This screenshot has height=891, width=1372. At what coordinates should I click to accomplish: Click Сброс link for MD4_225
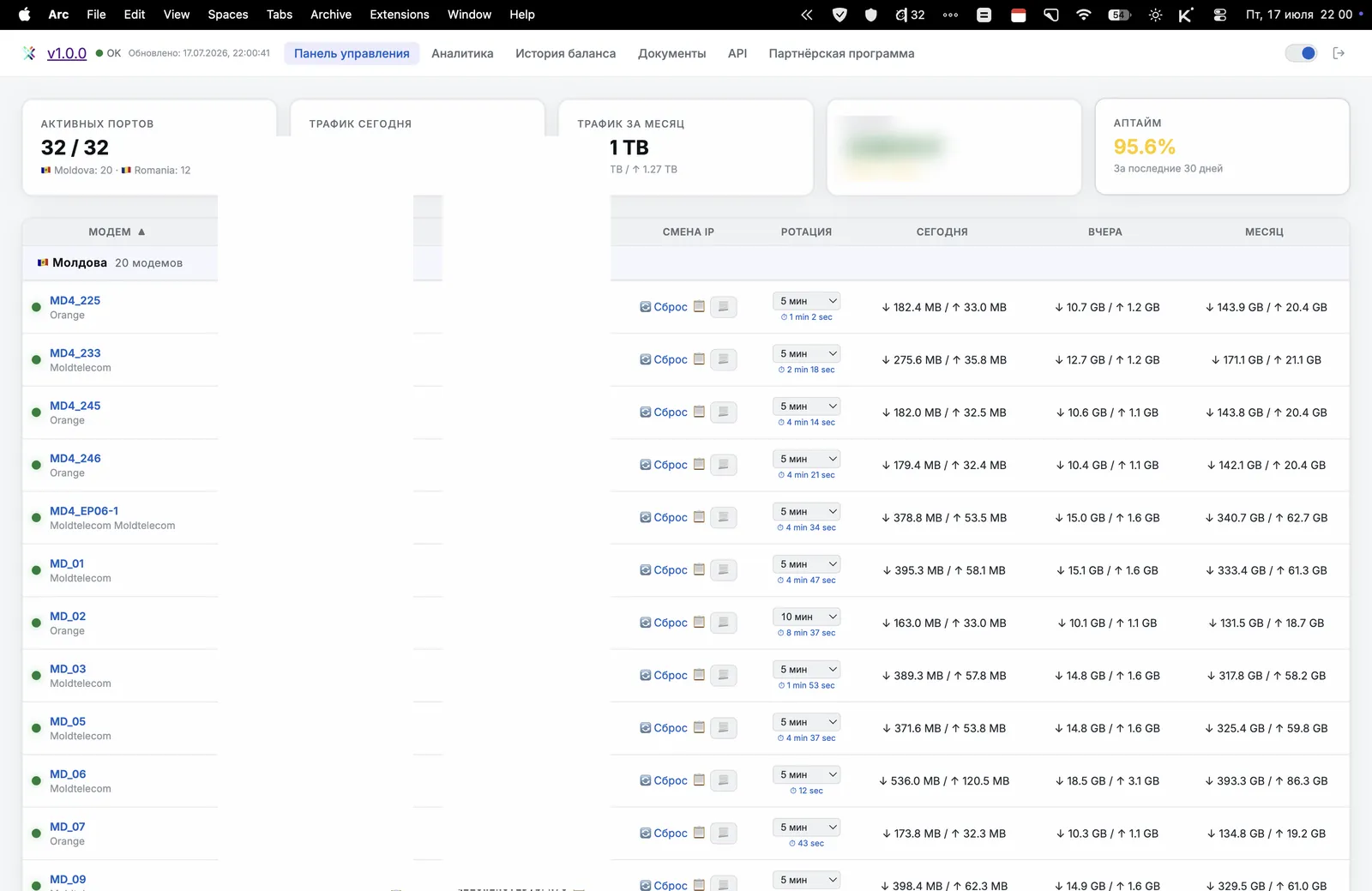coord(671,307)
